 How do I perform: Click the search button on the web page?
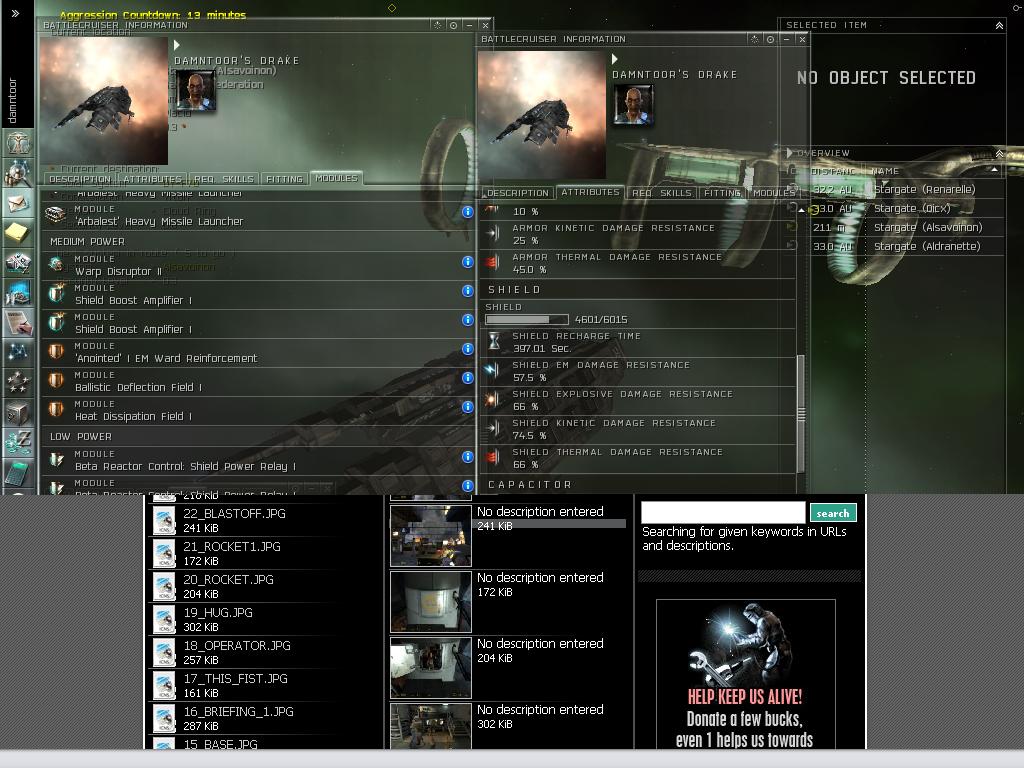point(833,513)
